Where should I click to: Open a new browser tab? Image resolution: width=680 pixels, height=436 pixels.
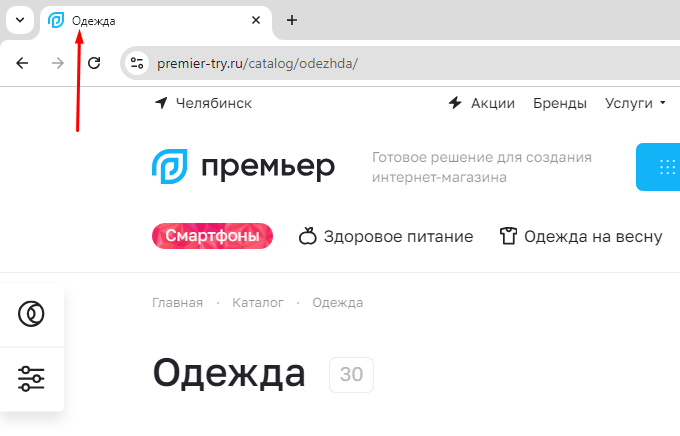click(292, 20)
